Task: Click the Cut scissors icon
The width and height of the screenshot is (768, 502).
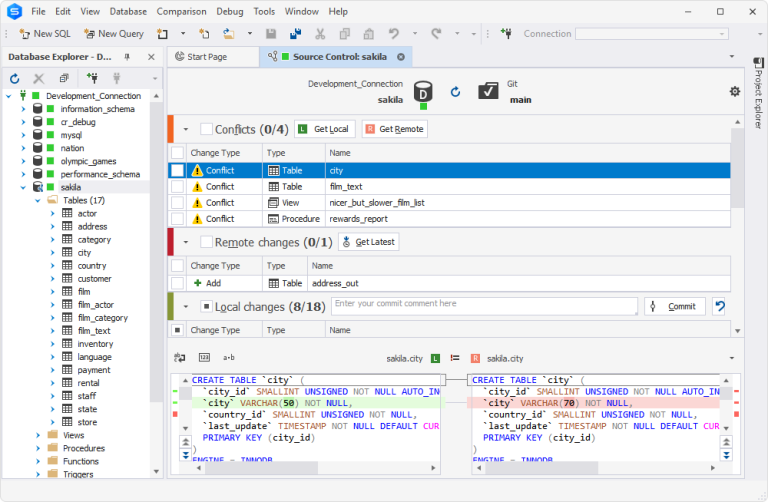Action: pos(320,34)
